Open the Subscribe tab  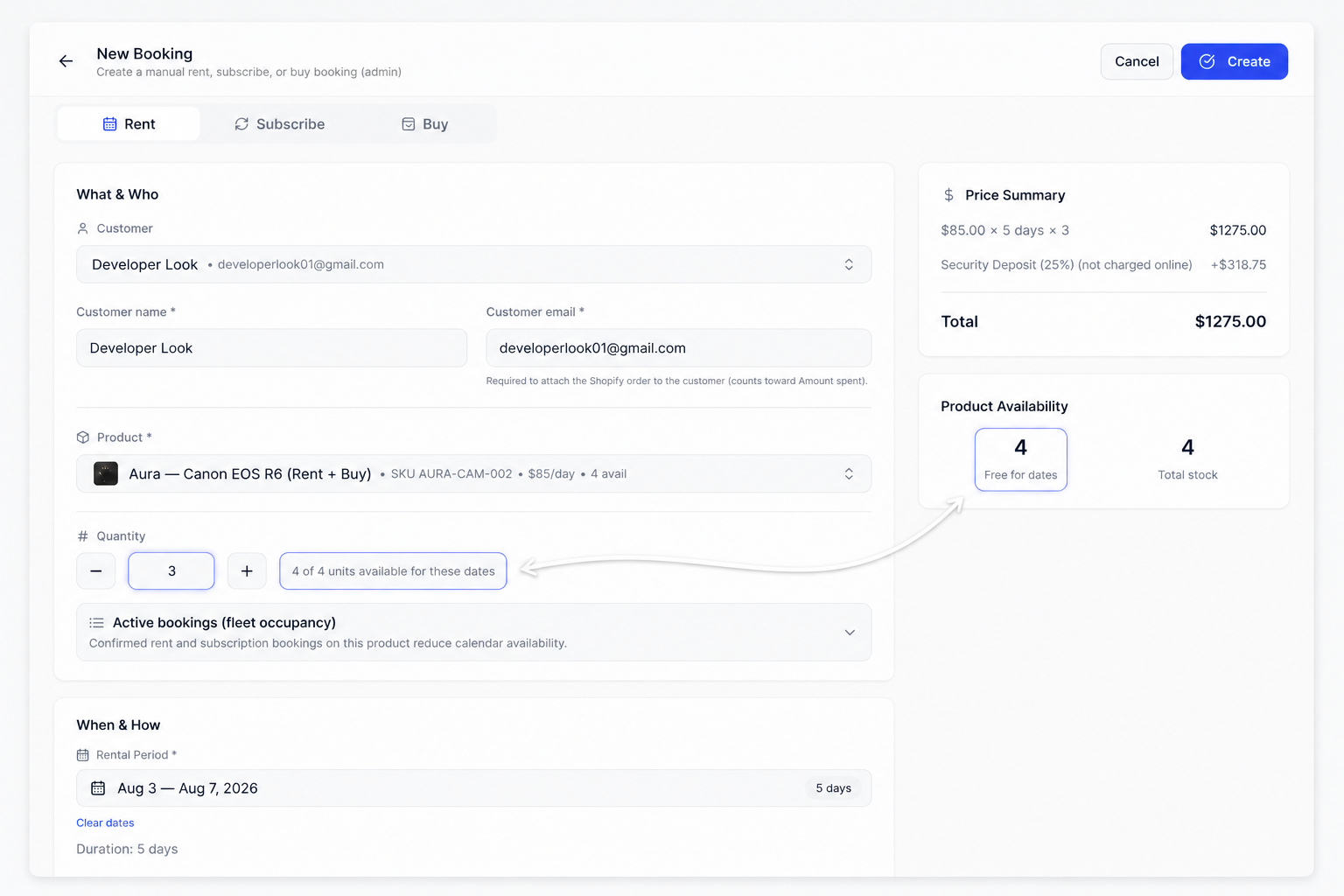(279, 124)
